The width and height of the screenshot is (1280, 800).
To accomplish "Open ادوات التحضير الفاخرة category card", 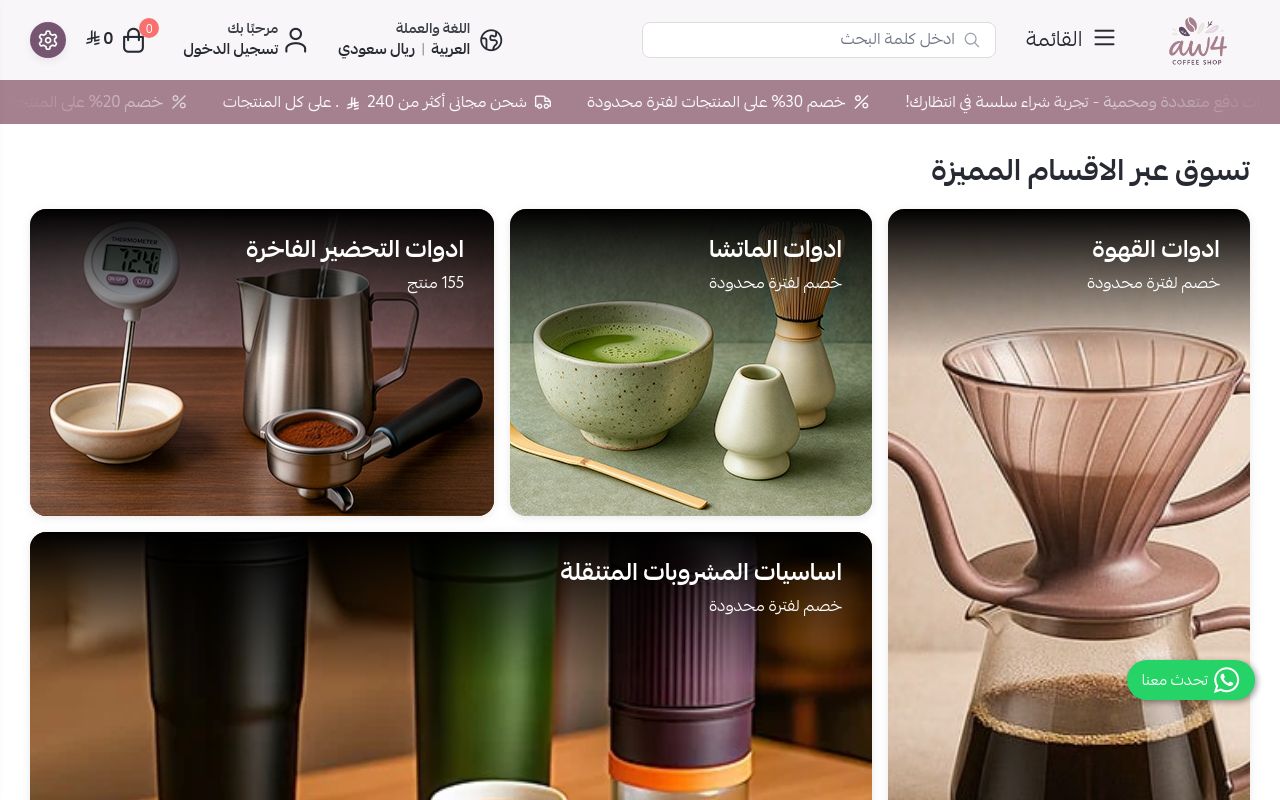I will point(262,362).
